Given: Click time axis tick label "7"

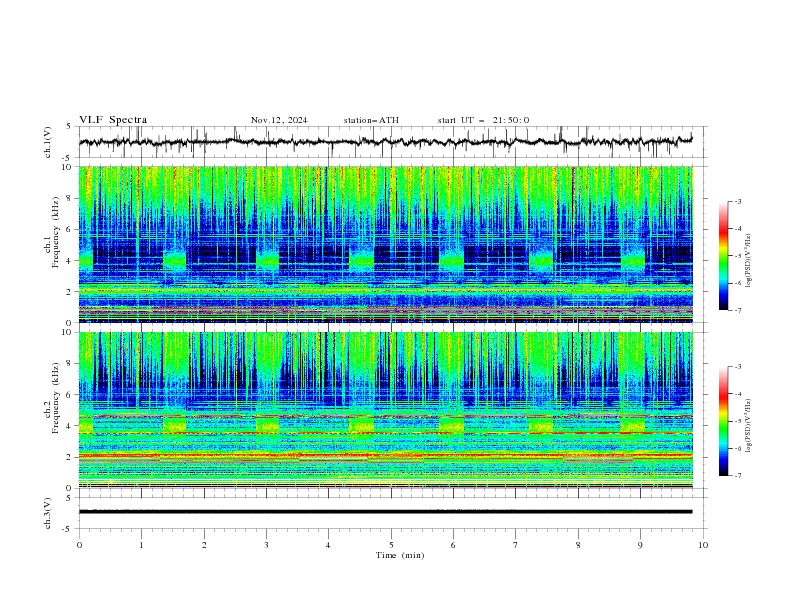Looking at the screenshot, I should (x=516, y=545).
